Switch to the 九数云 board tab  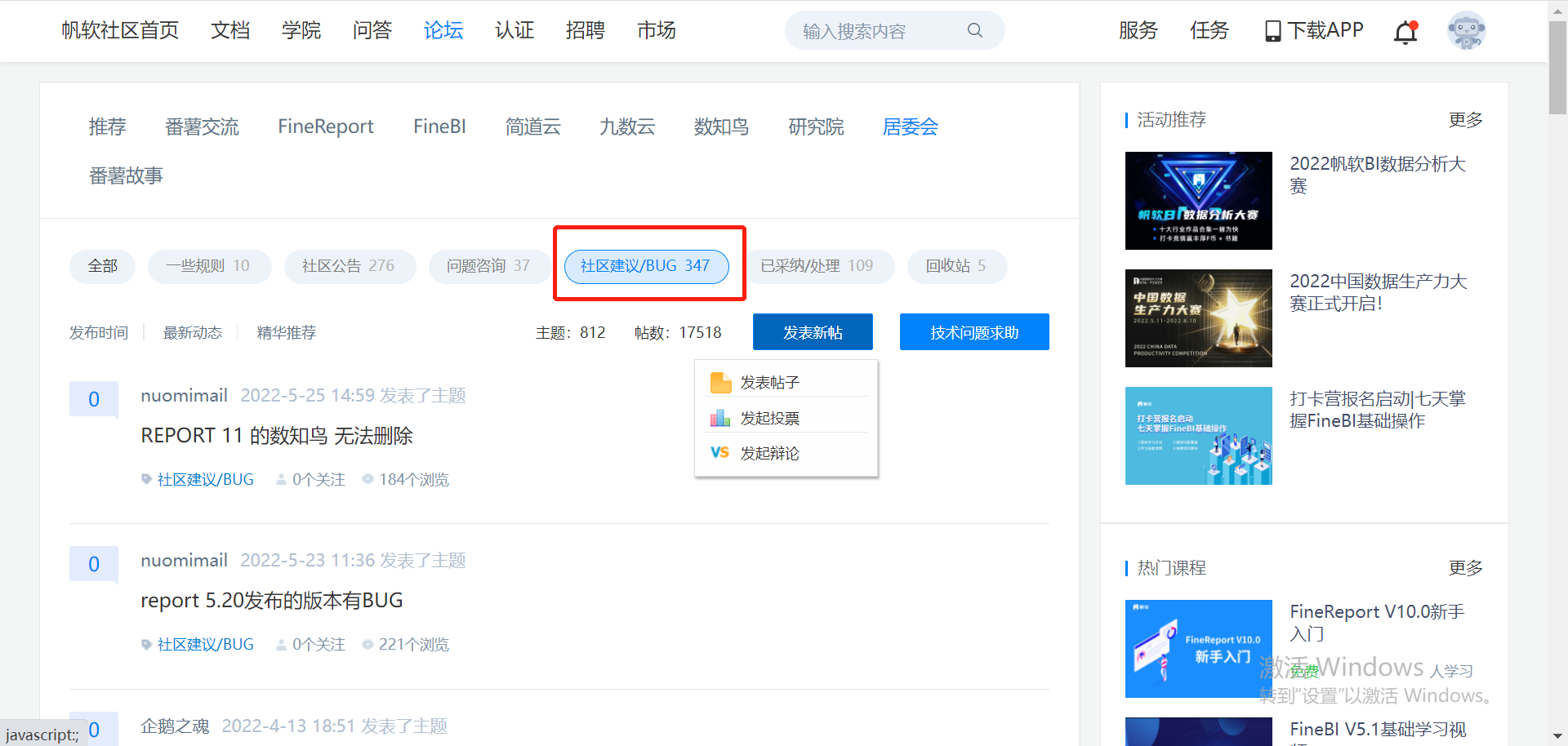click(x=627, y=127)
